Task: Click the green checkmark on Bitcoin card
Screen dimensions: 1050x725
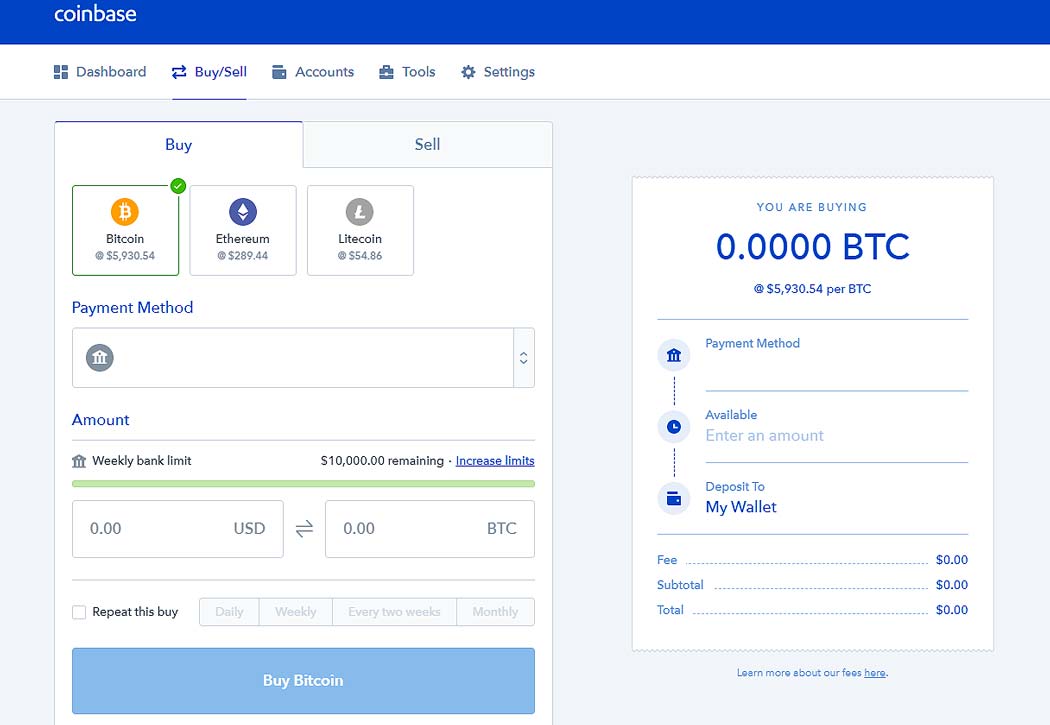Action: click(x=178, y=185)
